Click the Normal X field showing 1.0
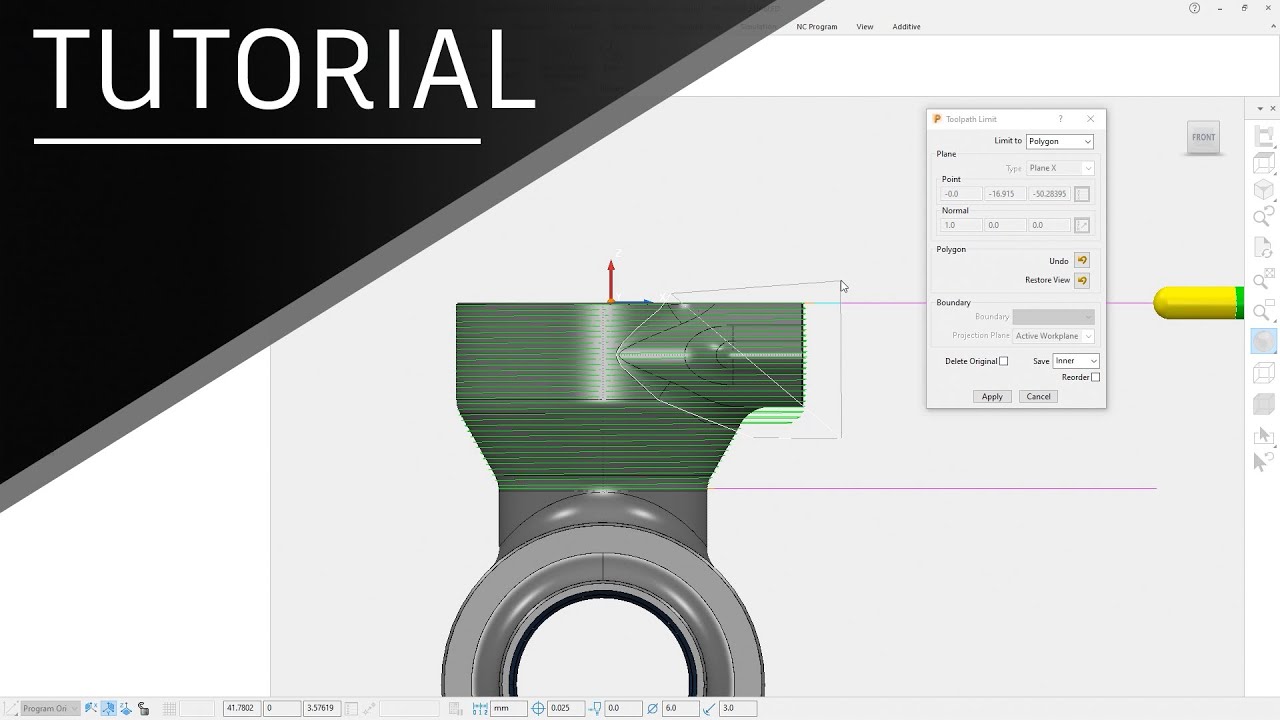 click(961, 225)
